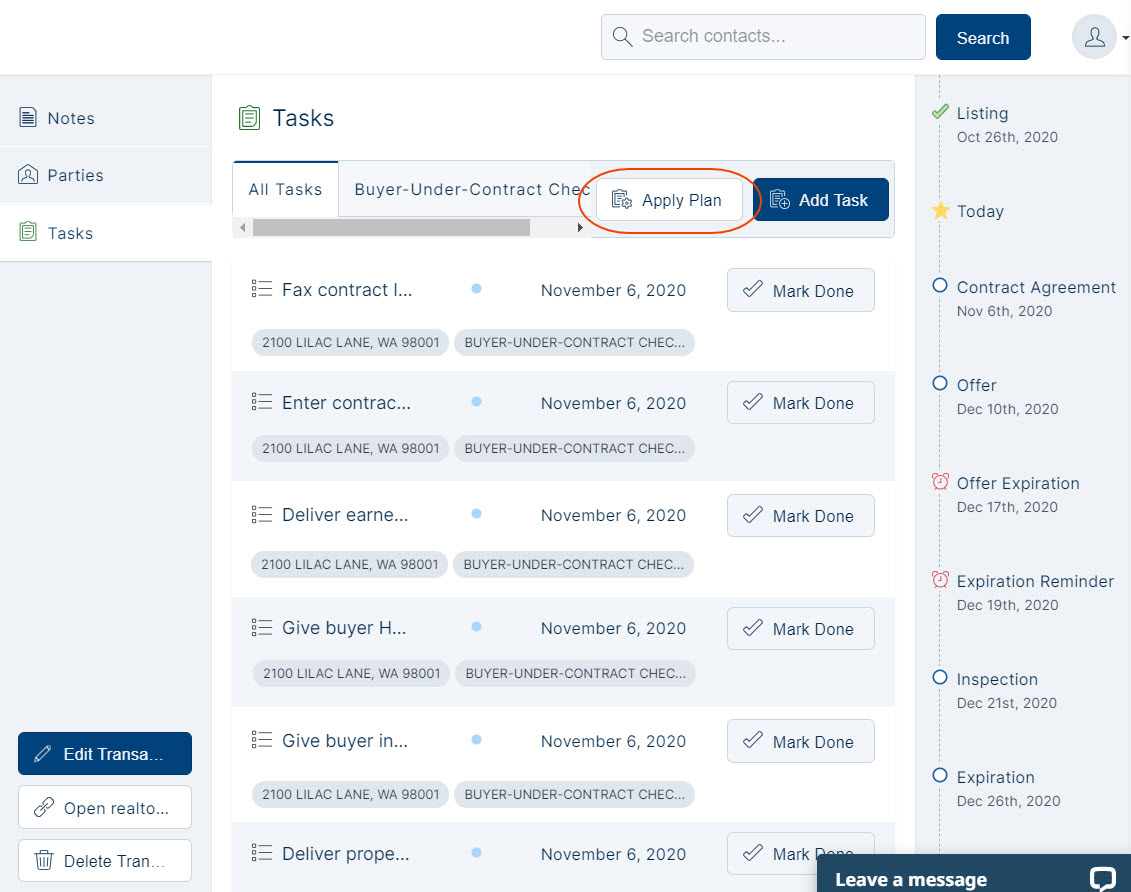This screenshot has height=892, width=1131.
Task: Open the Enter contrac... task title
Action: (x=346, y=402)
